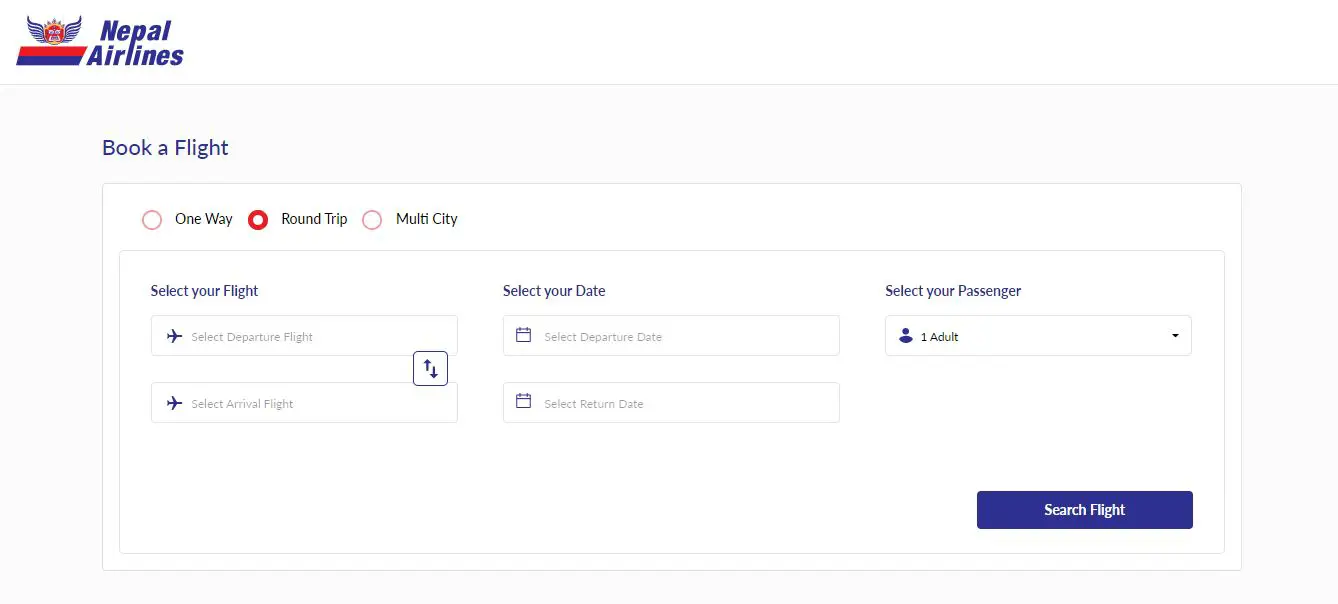Select the Round Trip radio button

click(258, 220)
